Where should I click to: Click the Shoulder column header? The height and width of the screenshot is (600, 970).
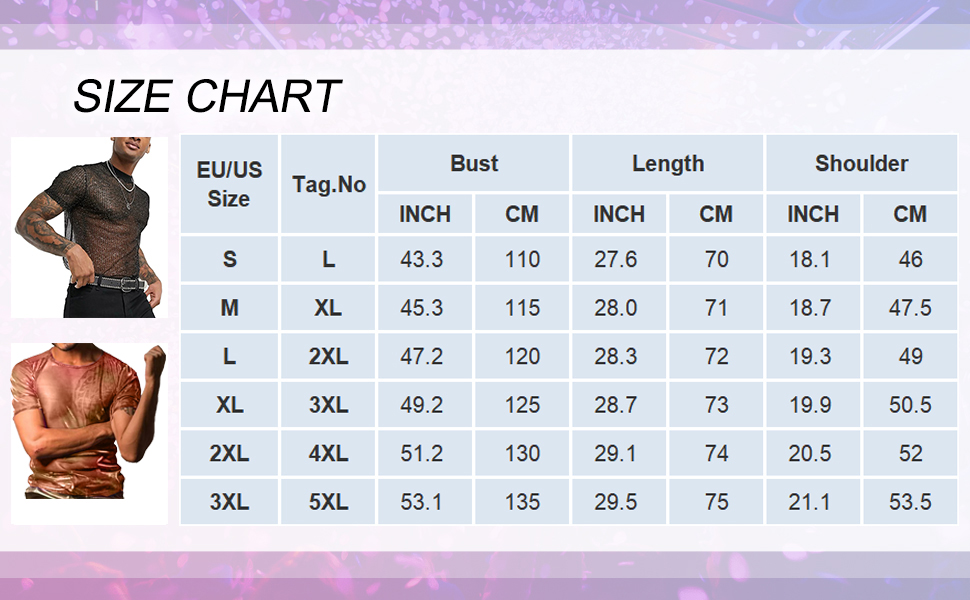[x=861, y=163]
